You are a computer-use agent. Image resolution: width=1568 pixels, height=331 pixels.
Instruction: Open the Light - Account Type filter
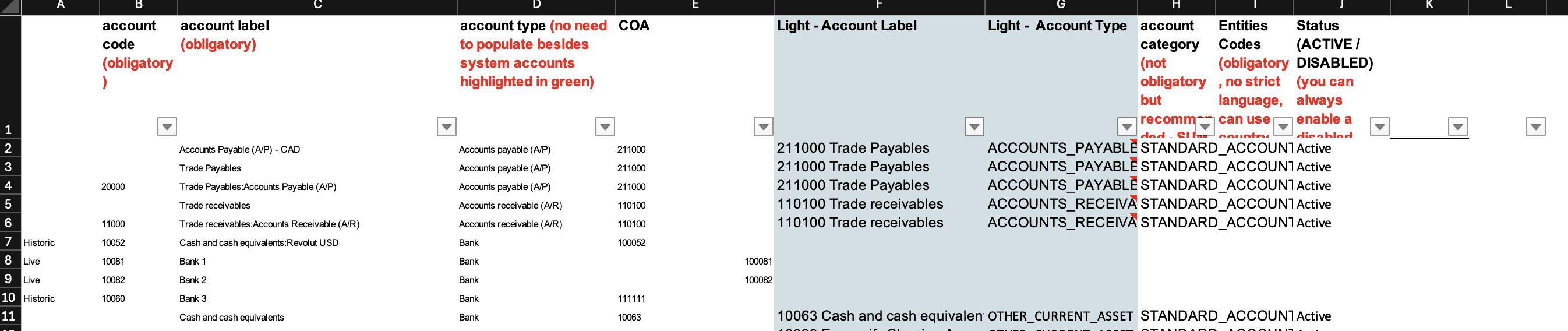tap(1126, 126)
